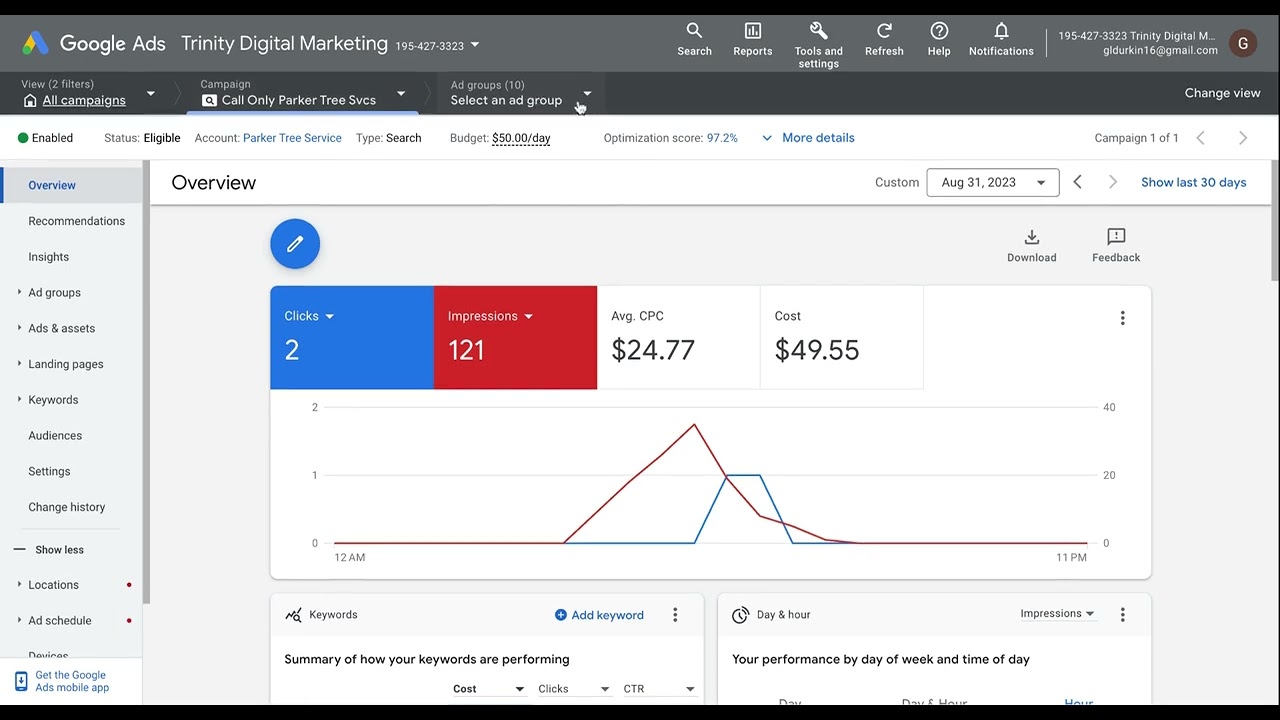The image size is (1280, 720).
Task: Go to next campaign arrow
Action: click(x=1243, y=138)
